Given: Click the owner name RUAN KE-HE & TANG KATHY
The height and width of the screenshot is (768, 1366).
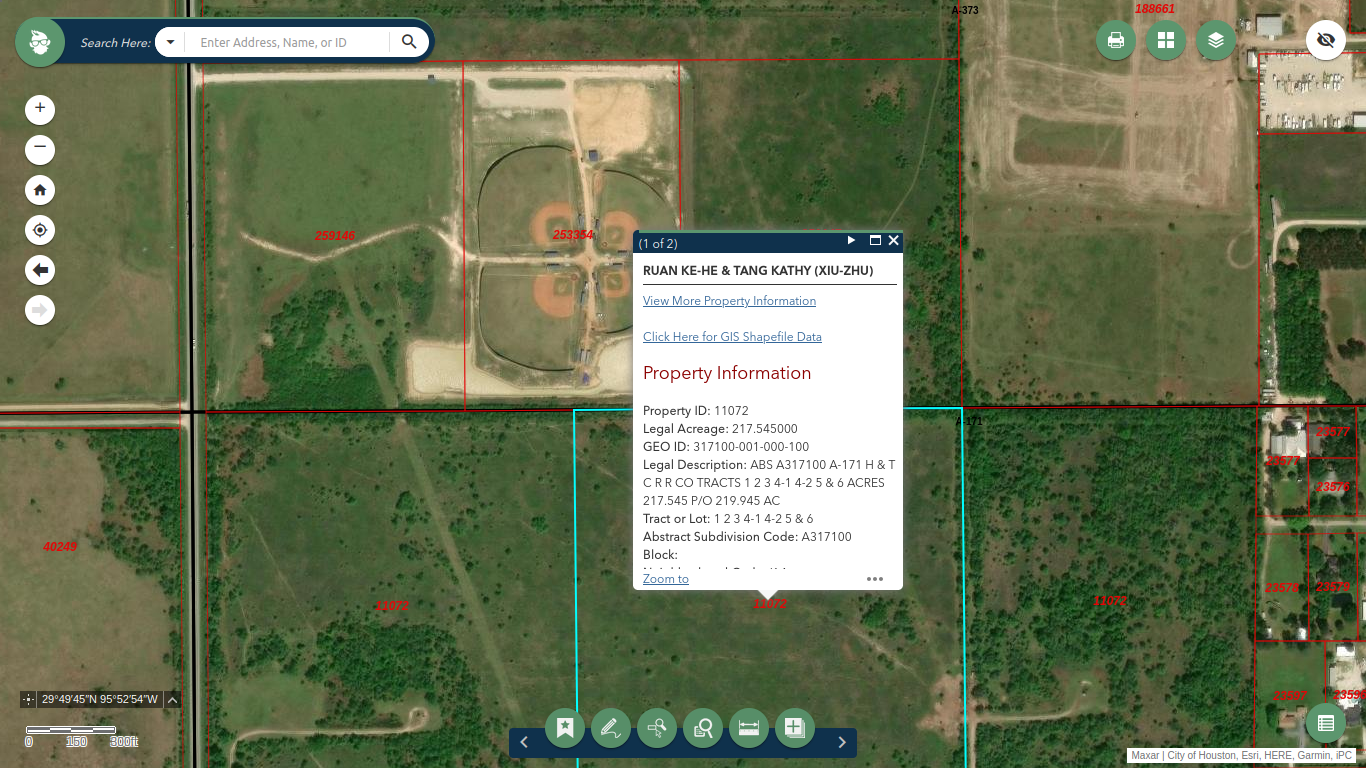Looking at the screenshot, I should [758, 271].
